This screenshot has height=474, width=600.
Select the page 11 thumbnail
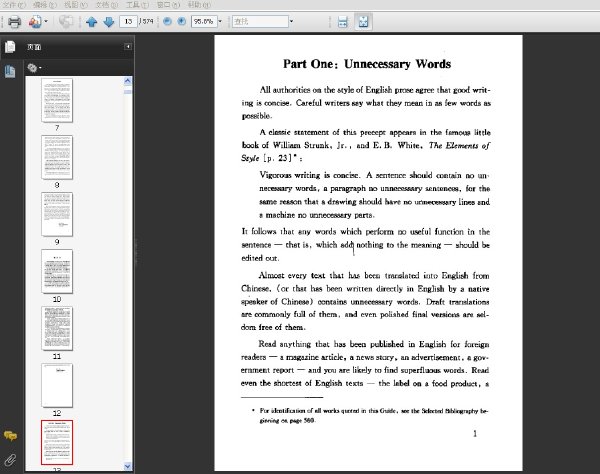pyautogui.click(x=57, y=329)
